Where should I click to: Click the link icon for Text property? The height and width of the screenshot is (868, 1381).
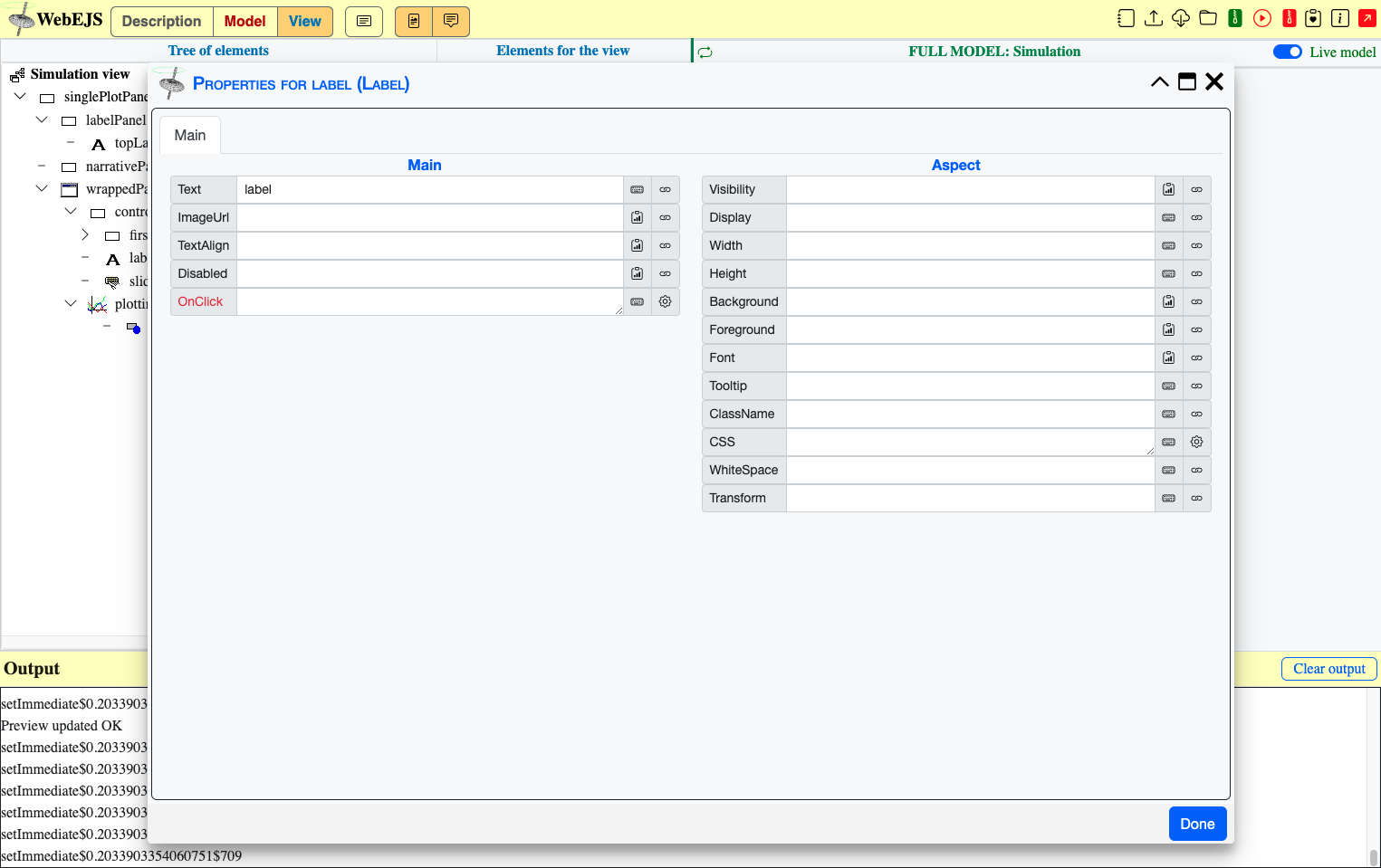pos(665,189)
